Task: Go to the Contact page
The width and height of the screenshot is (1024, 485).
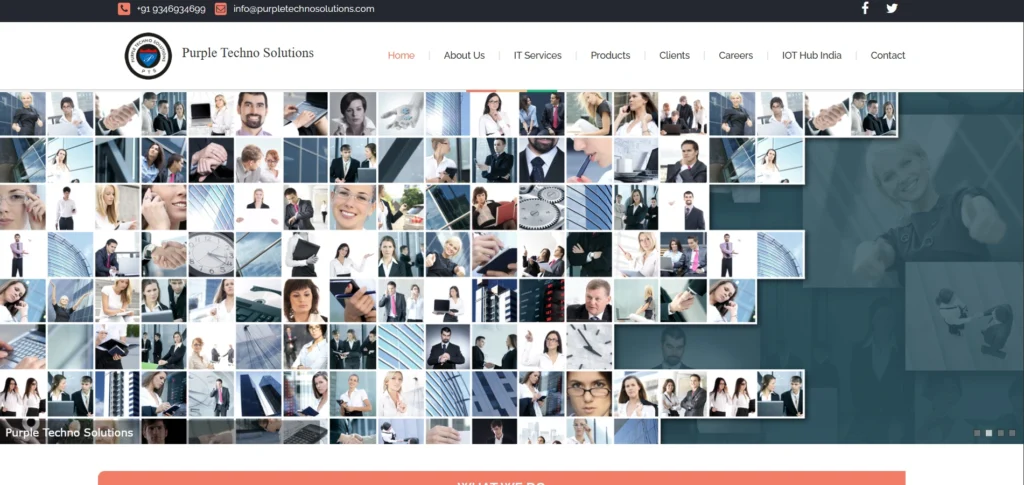Action: point(887,56)
